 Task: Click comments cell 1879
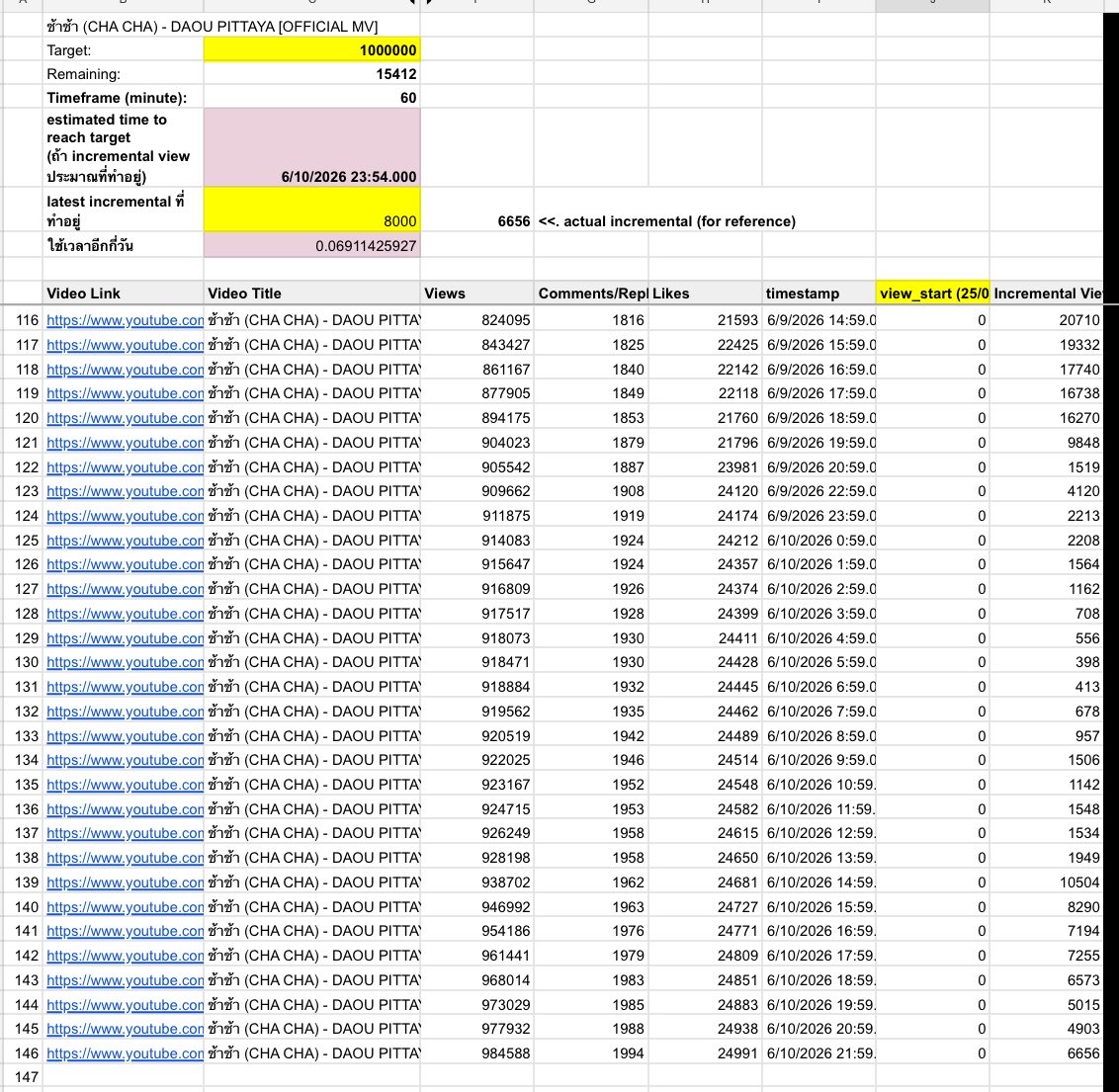click(x=591, y=442)
